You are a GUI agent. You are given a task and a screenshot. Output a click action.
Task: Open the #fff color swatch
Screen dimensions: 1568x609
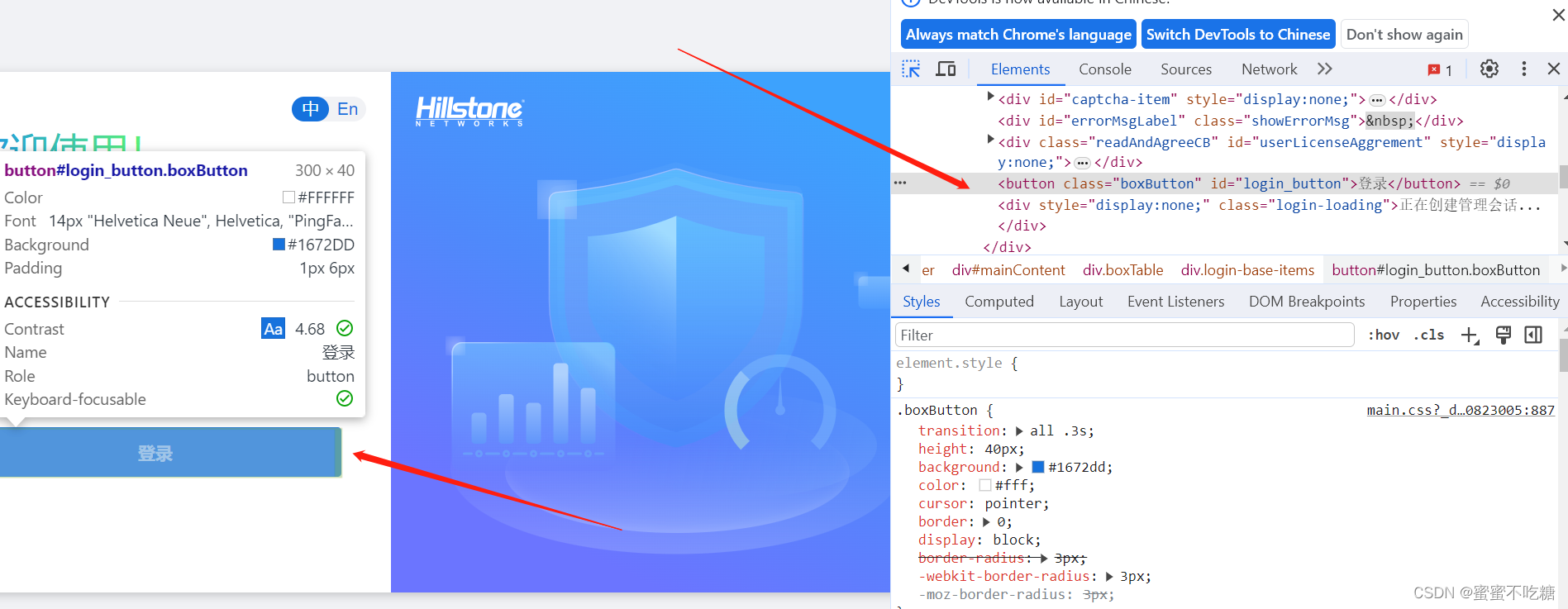pos(984,486)
